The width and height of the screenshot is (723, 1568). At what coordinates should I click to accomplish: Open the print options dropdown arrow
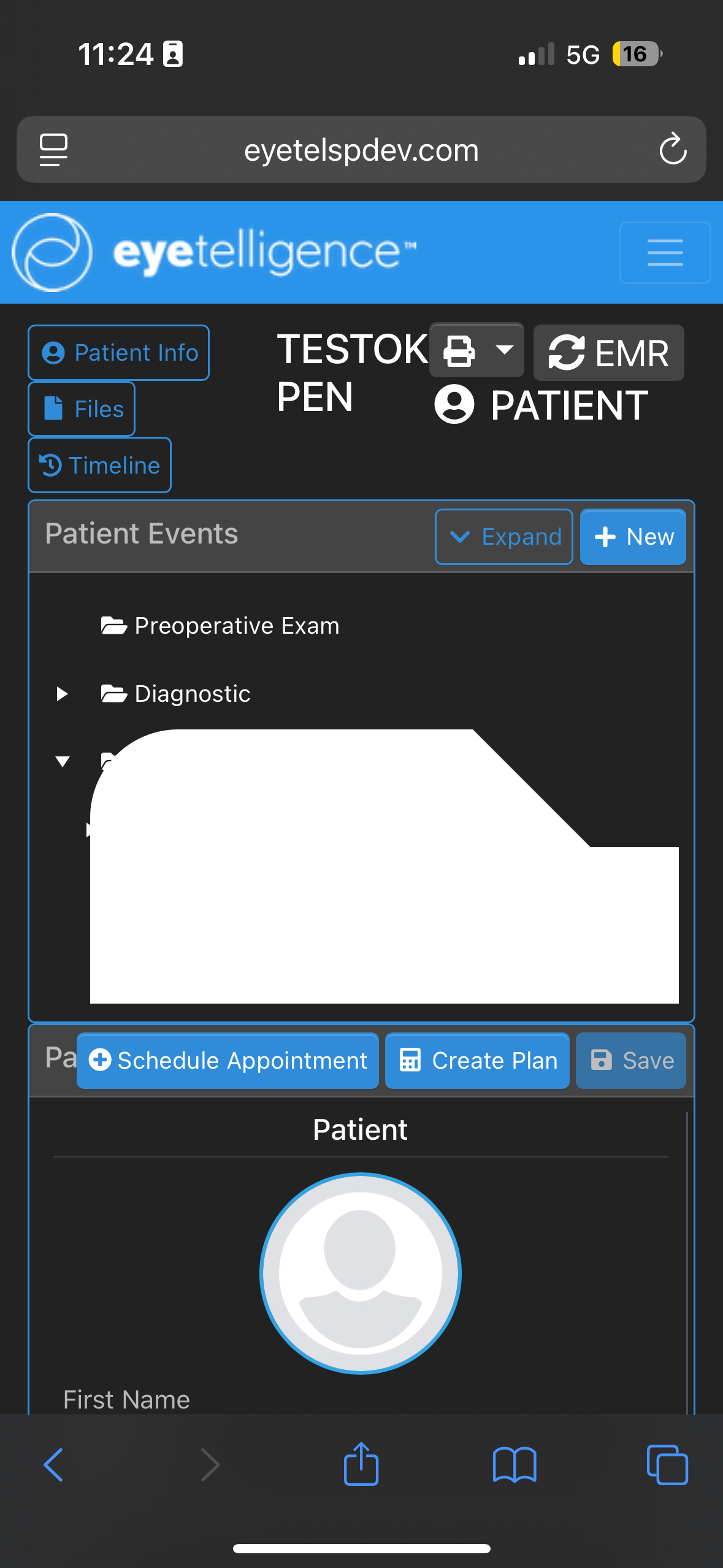tap(505, 350)
